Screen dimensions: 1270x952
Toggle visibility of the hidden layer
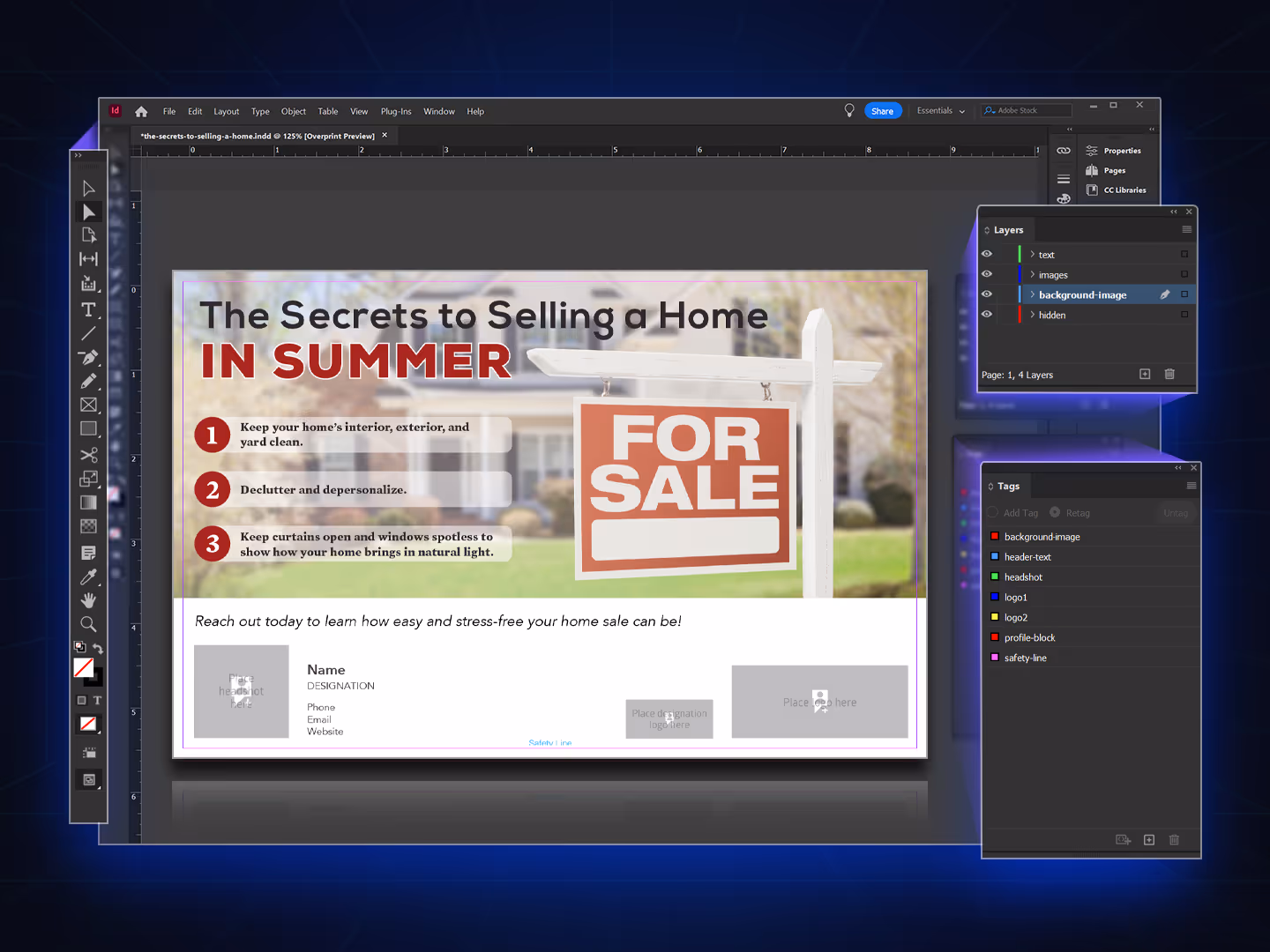coord(987,315)
